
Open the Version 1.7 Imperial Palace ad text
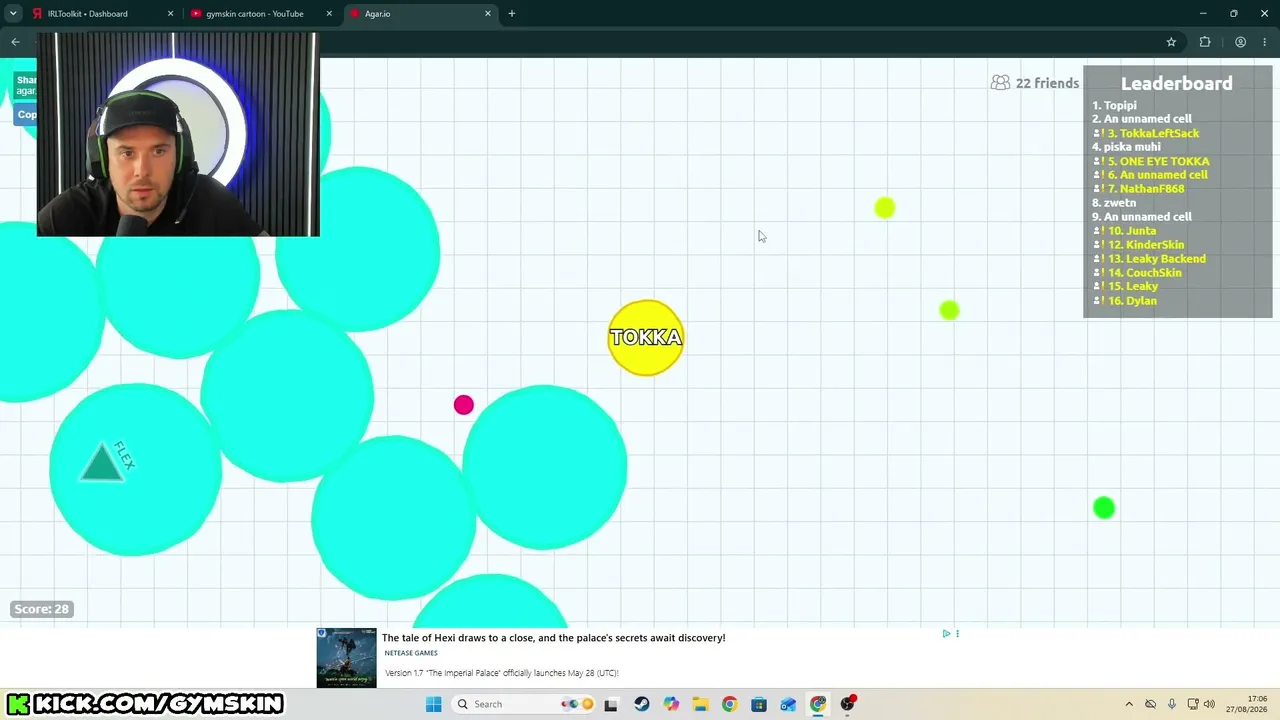(502, 673)
